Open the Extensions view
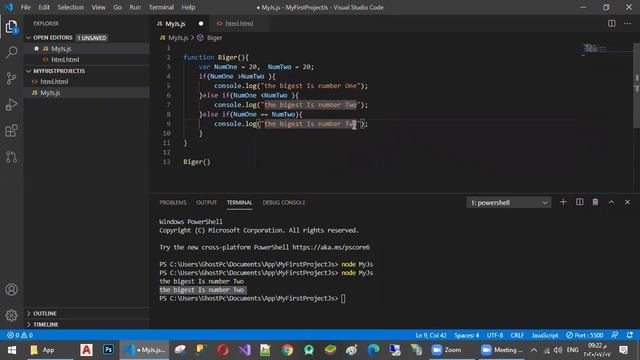Image resolution: width=640 pixels, height=360 pixels. (x=11, y=131)
